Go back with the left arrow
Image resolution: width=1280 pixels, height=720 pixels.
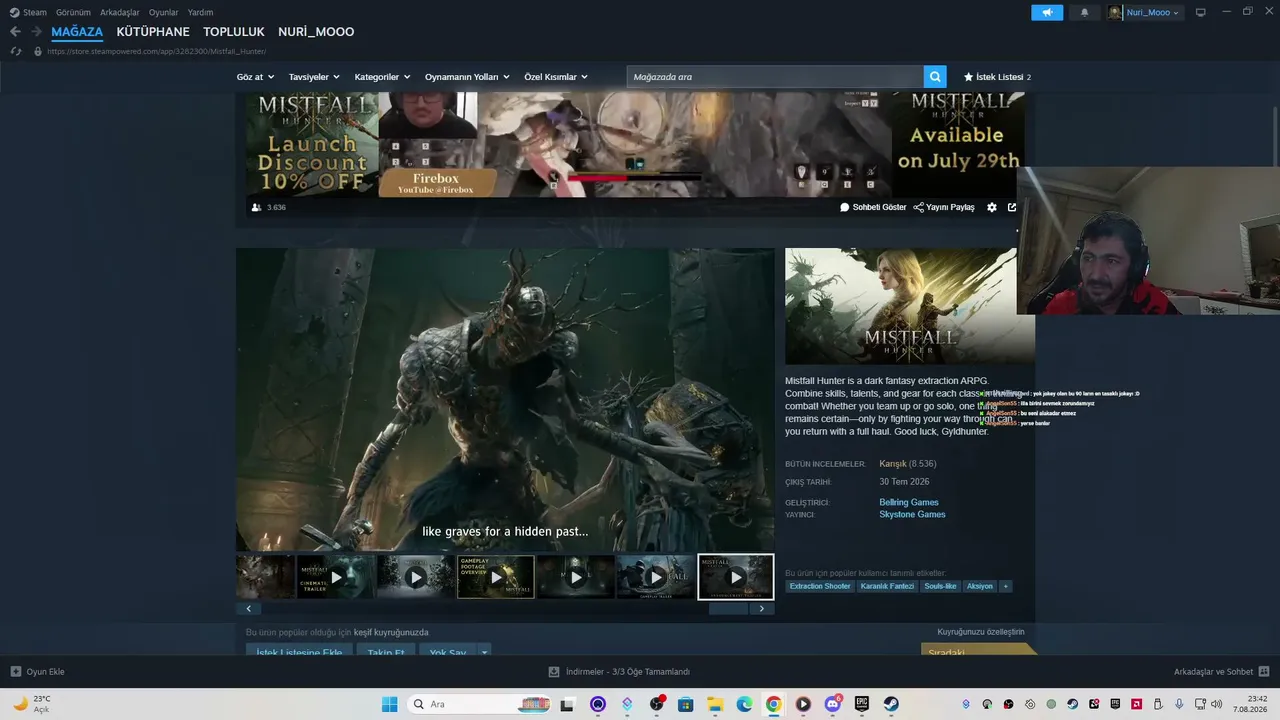point(15,32)
